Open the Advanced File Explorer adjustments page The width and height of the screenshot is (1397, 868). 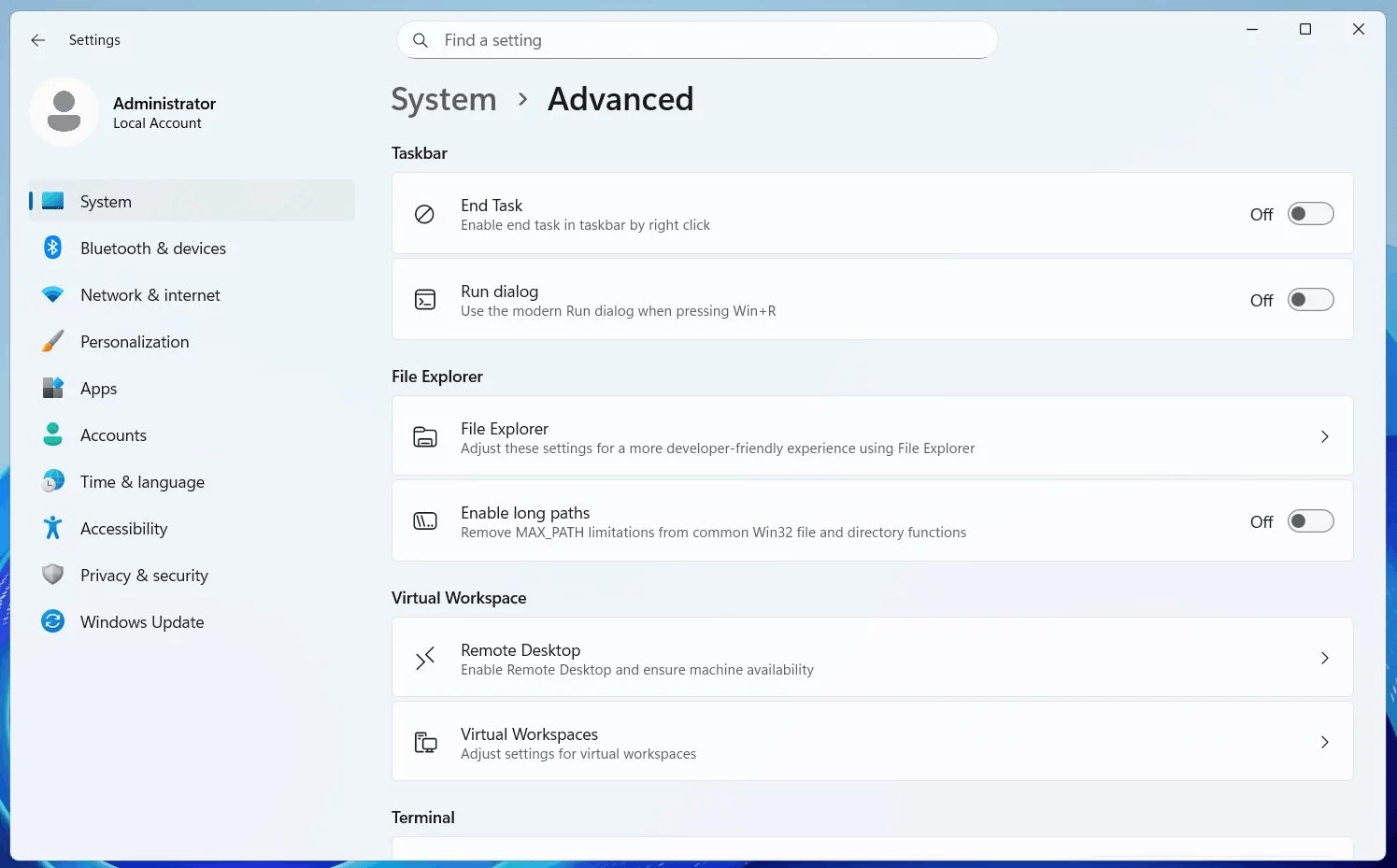click(x=1324, y=435)
